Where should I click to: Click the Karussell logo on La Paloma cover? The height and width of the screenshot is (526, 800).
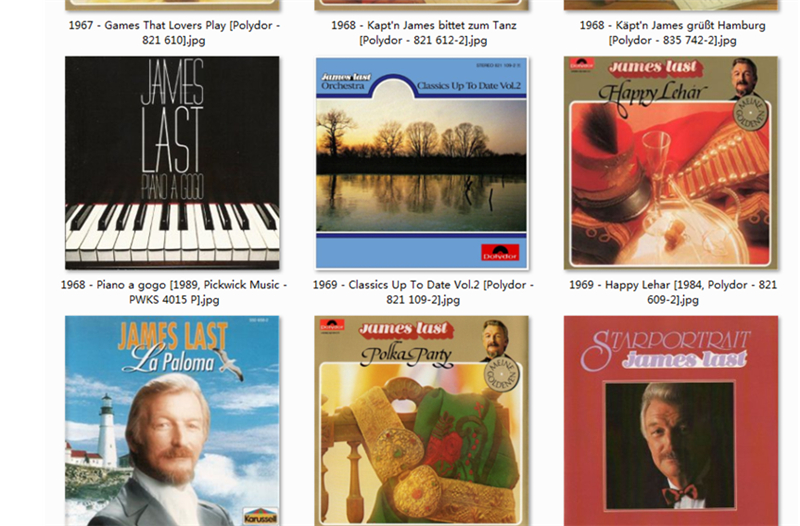click(260, 516)
